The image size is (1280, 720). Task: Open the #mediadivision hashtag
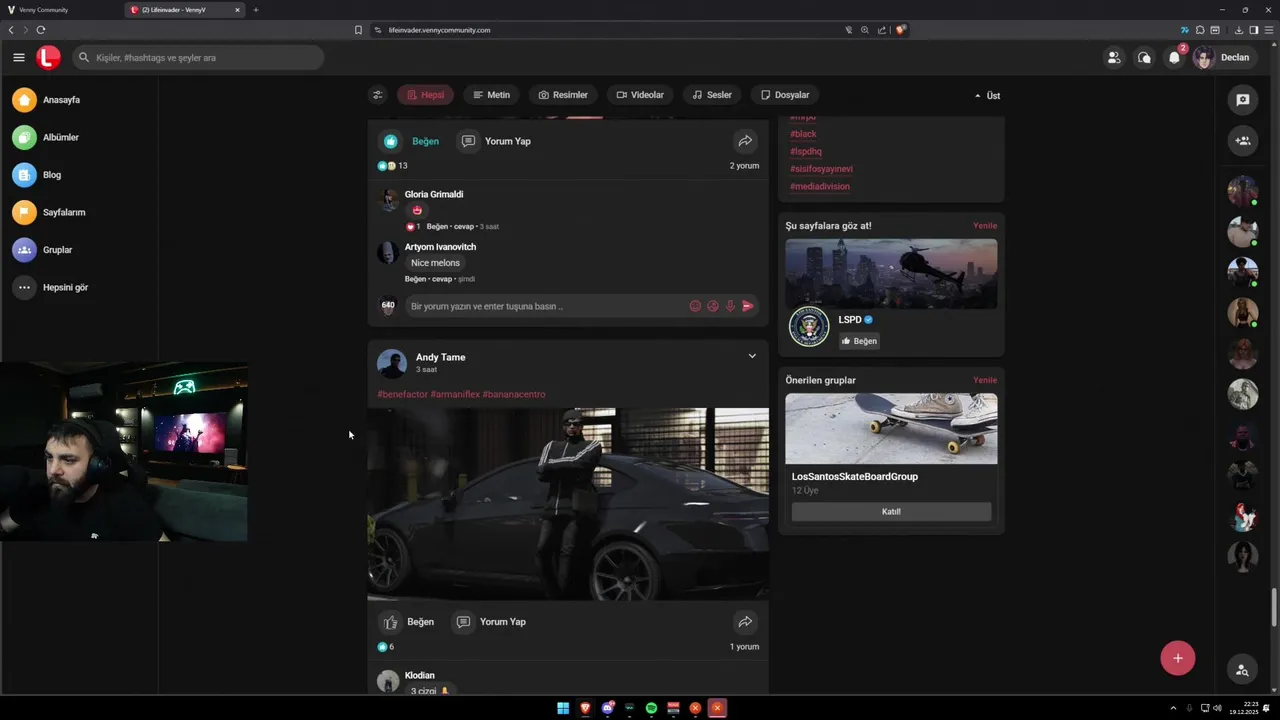point(820,187)
